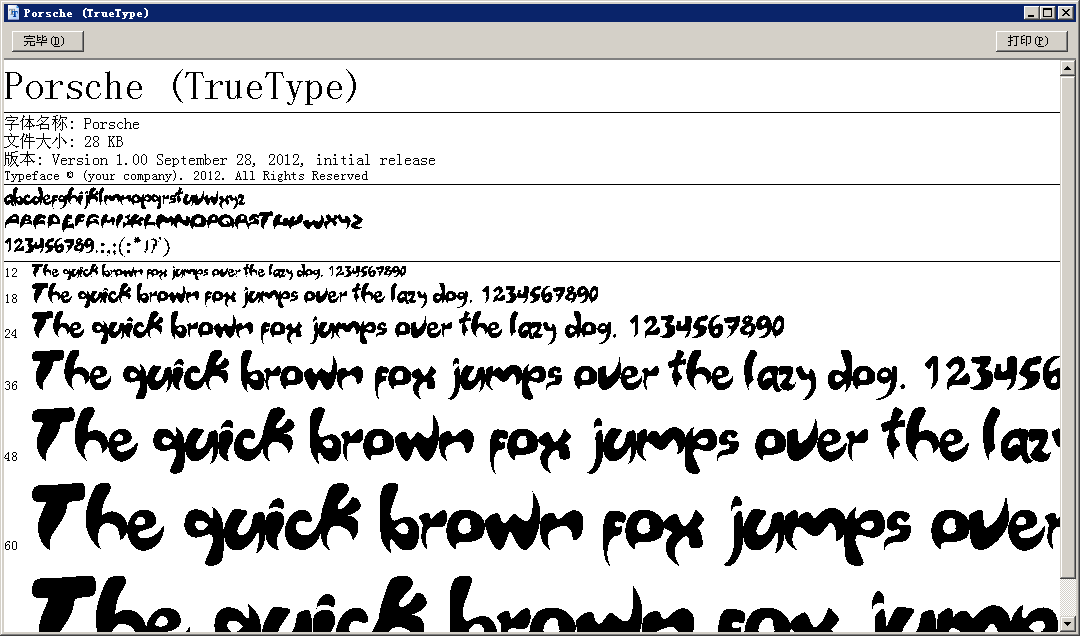Viewport: 1080px width, 636px height.
Task: Click the '36' size label
Action: tap(11, 385)
